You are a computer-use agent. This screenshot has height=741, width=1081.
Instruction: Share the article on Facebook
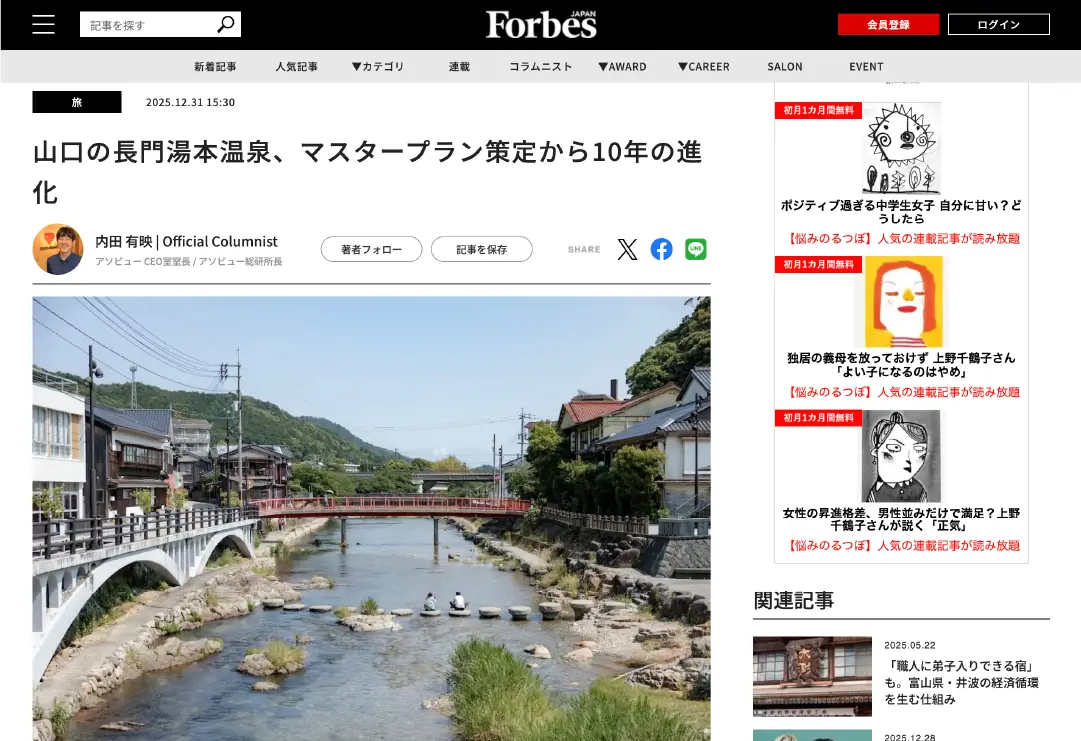click(x=661, y=249)
